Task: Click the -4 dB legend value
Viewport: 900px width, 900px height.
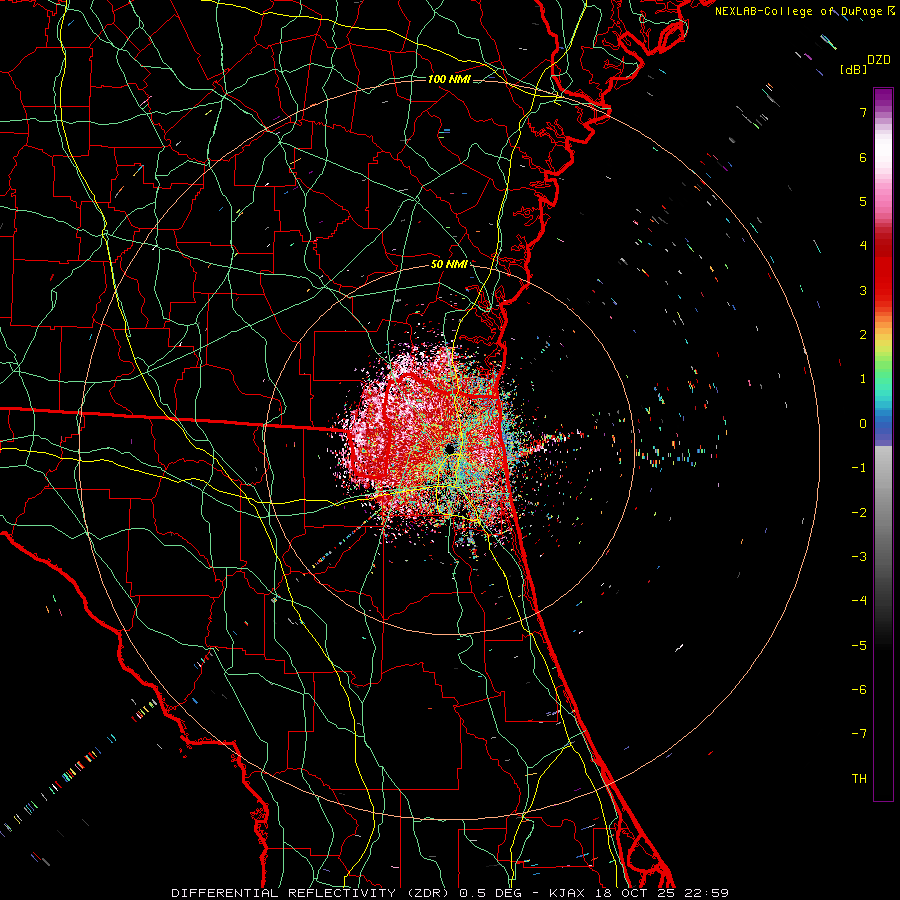Action: coord(859,601)
